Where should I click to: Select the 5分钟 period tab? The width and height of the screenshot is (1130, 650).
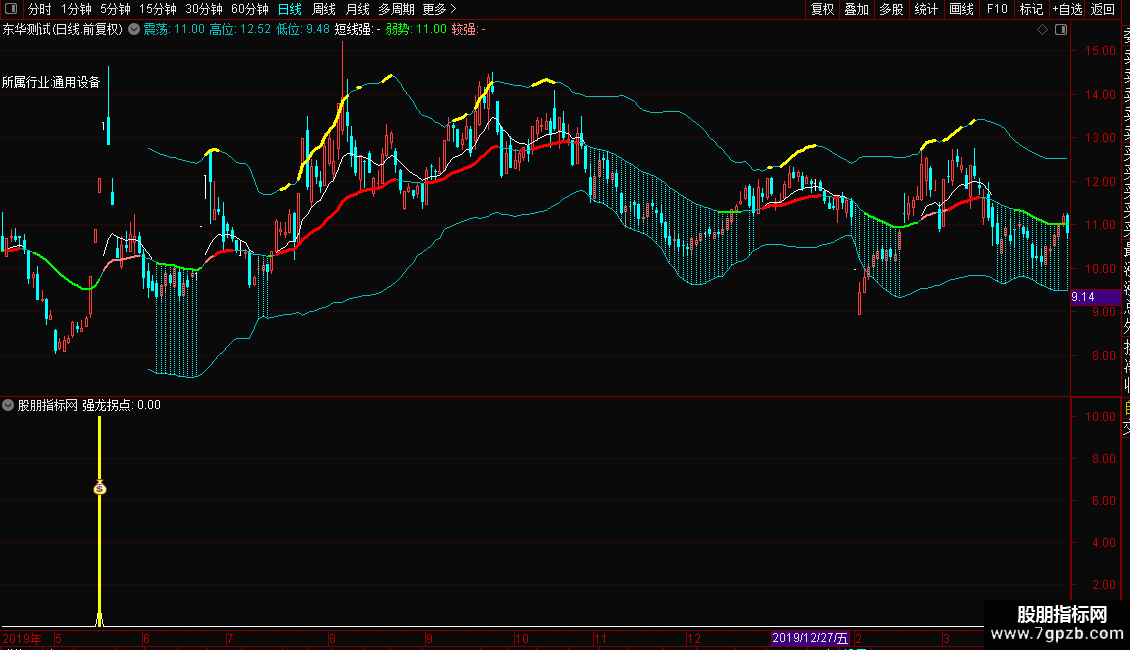tap(115, 9)
